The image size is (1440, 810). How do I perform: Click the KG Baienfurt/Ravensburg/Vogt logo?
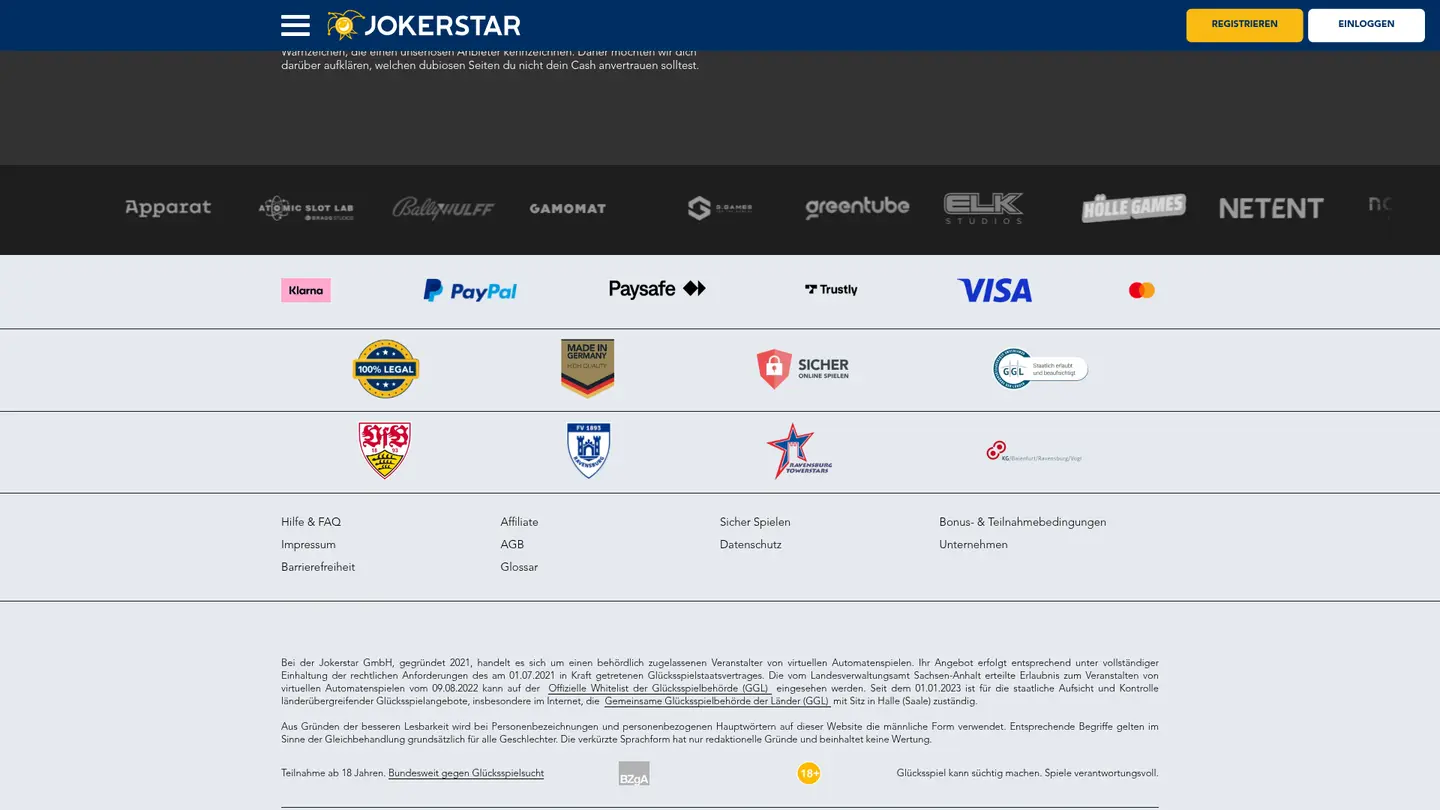[x=1034, y=452]
